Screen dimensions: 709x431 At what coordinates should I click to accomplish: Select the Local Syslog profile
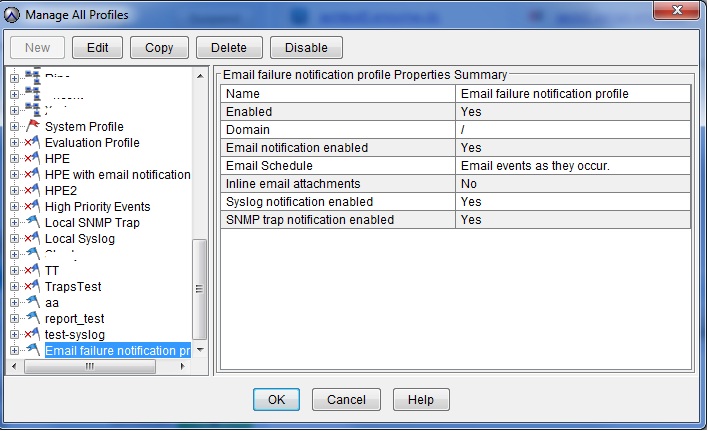point(80,238)
